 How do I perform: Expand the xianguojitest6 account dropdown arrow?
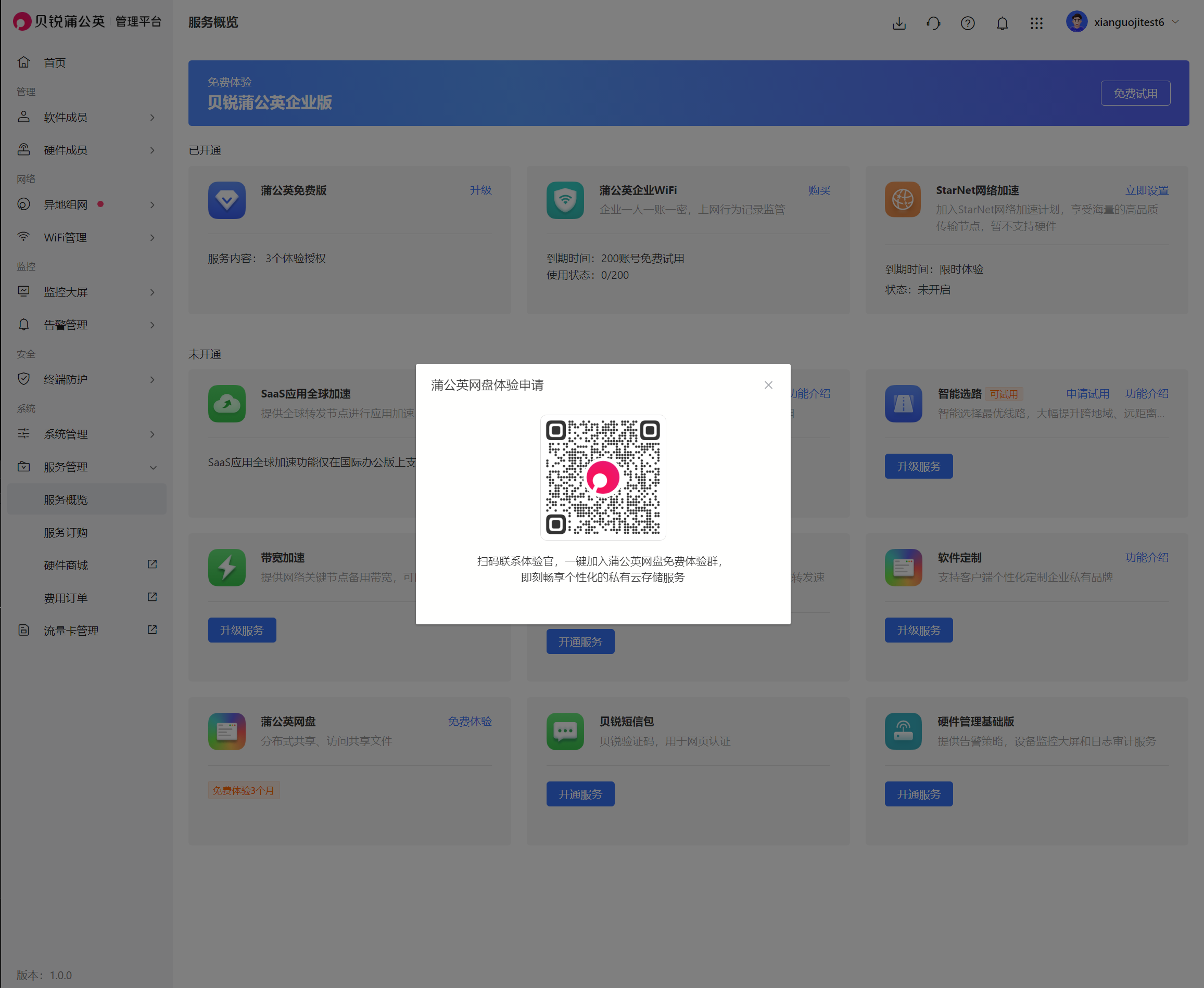pos(1176,22)
